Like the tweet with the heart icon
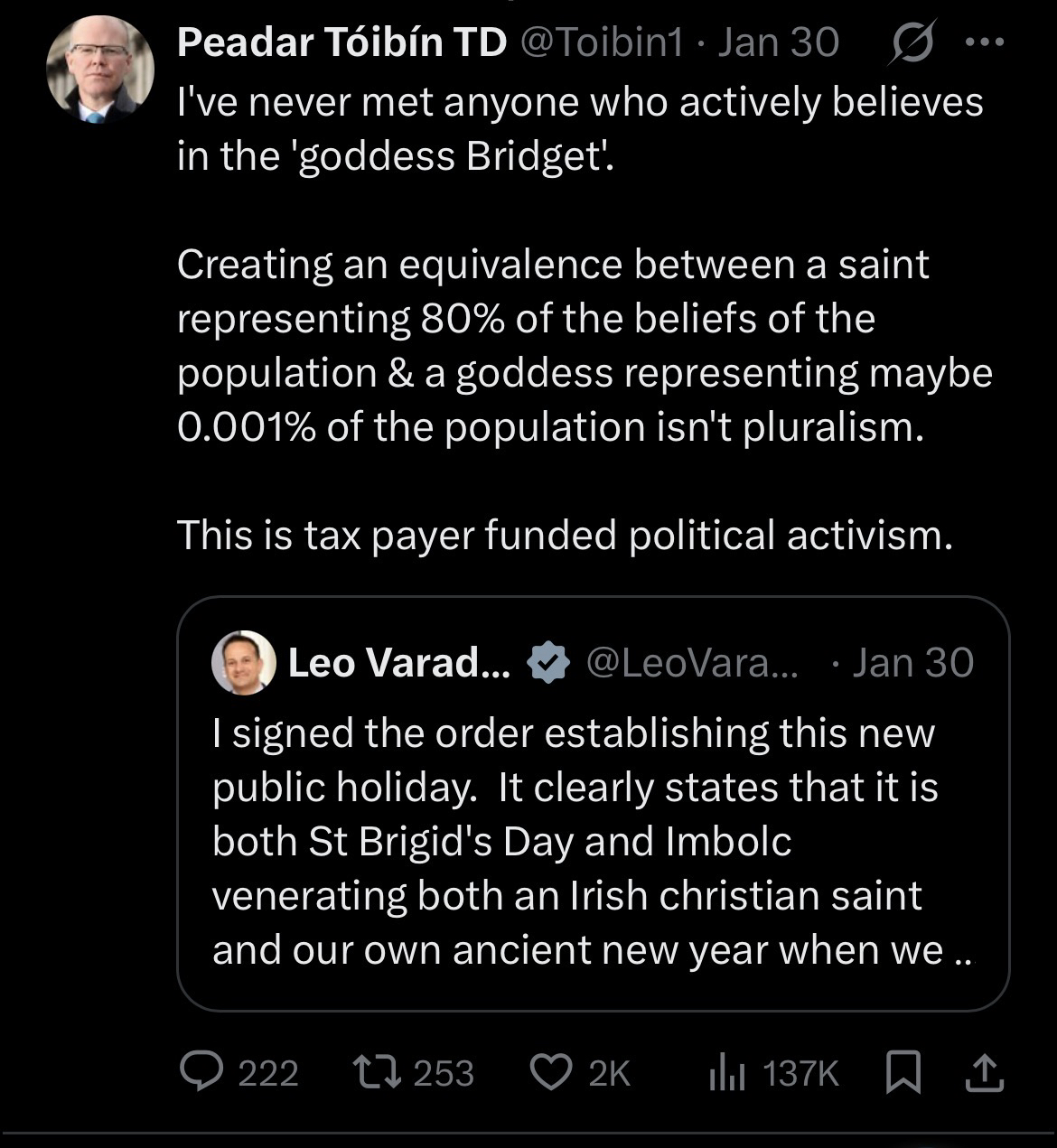The image size is (1057, 1148). point(551,1072)
